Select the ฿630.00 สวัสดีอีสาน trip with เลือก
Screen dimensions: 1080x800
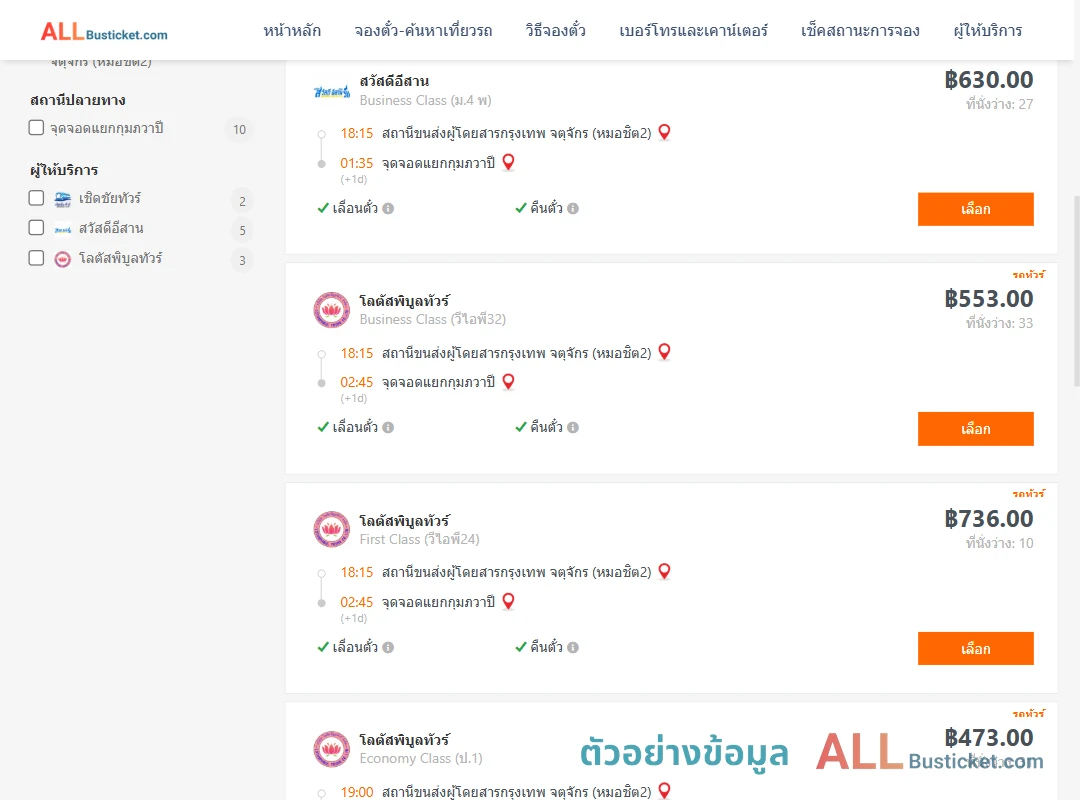pos(975,209)
